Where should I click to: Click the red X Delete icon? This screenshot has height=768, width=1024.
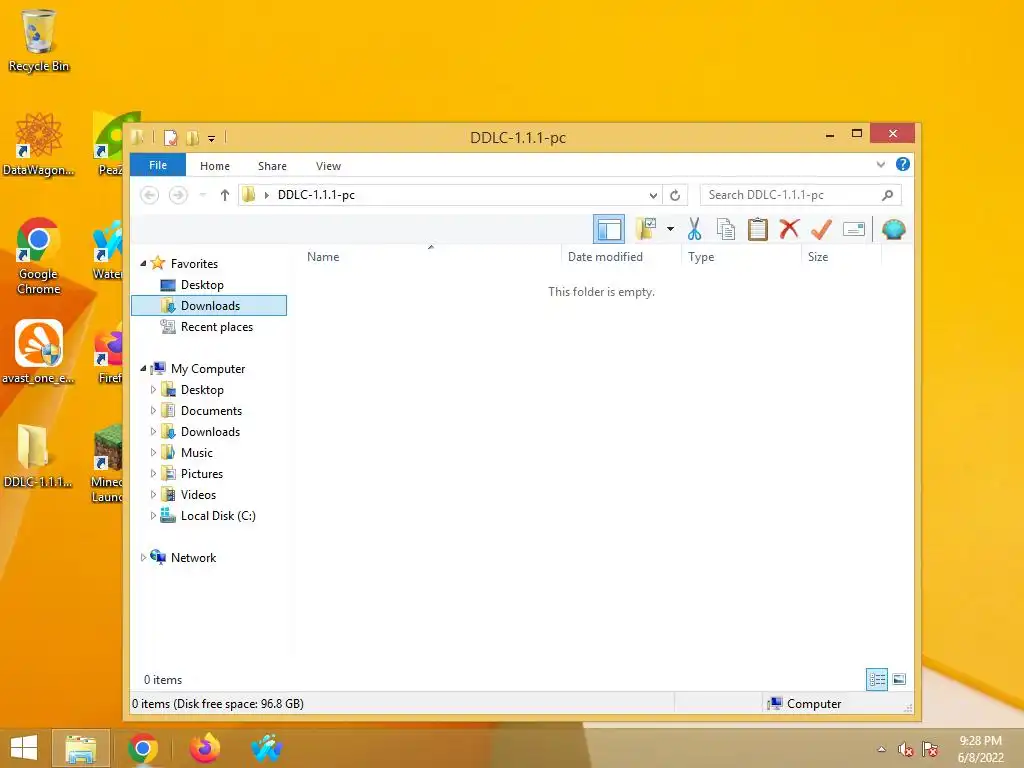790,229
